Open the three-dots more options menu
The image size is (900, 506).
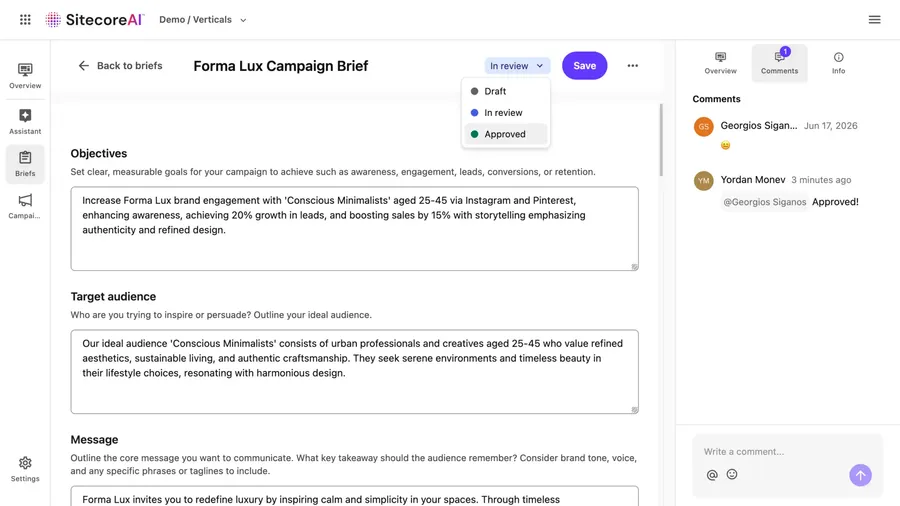[x=633, y=65]
